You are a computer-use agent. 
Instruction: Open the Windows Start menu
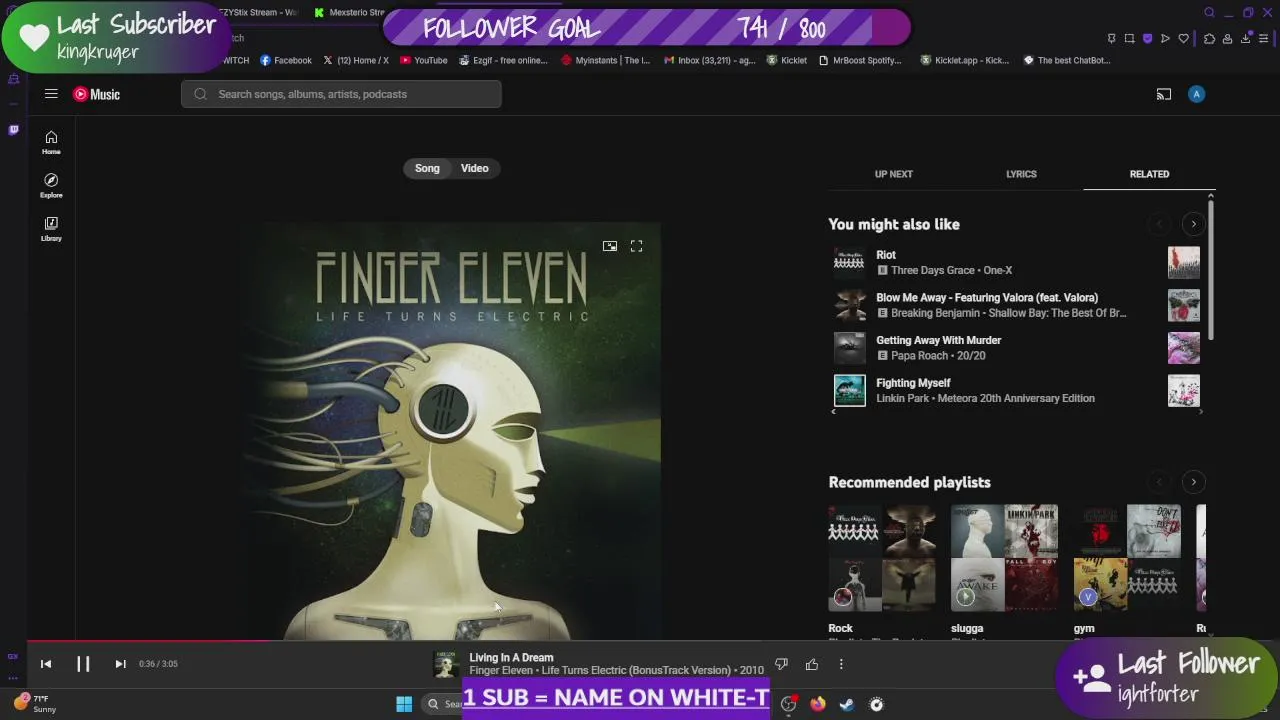404,704
